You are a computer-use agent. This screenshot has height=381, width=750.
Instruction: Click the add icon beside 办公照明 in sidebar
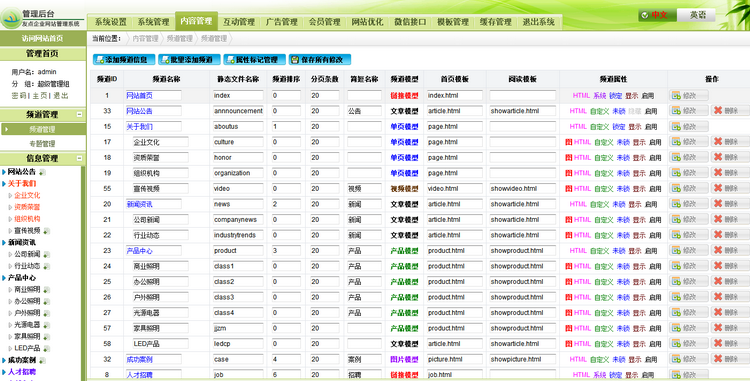[x=47, y=302]
